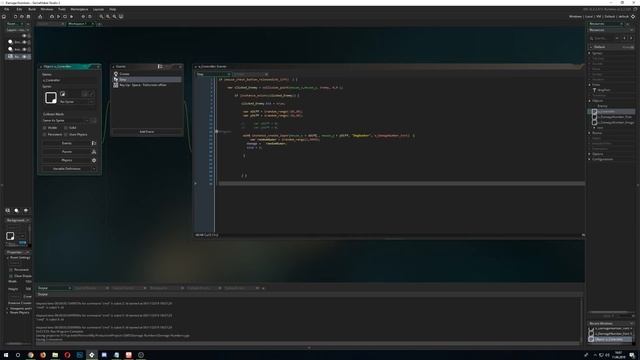Open the Events button in object editor
This screenshot has height=360, width=640.
pos(67,143)
